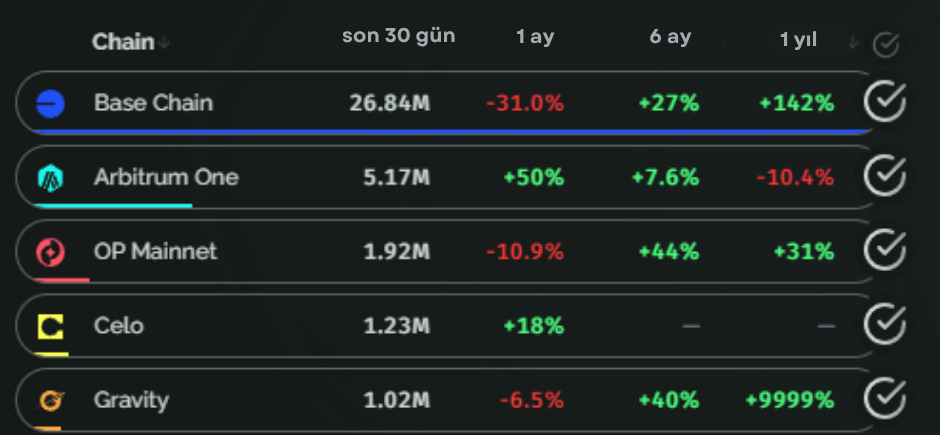This screenshot has height=435, width=940.
Task: Click the -10.4% value in Arbitrum One row
Action: coord(795,177)
